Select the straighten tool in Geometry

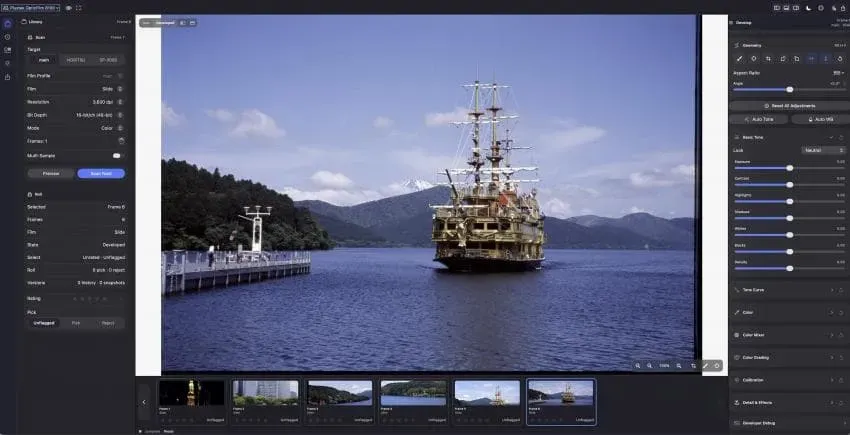(739, 59)
